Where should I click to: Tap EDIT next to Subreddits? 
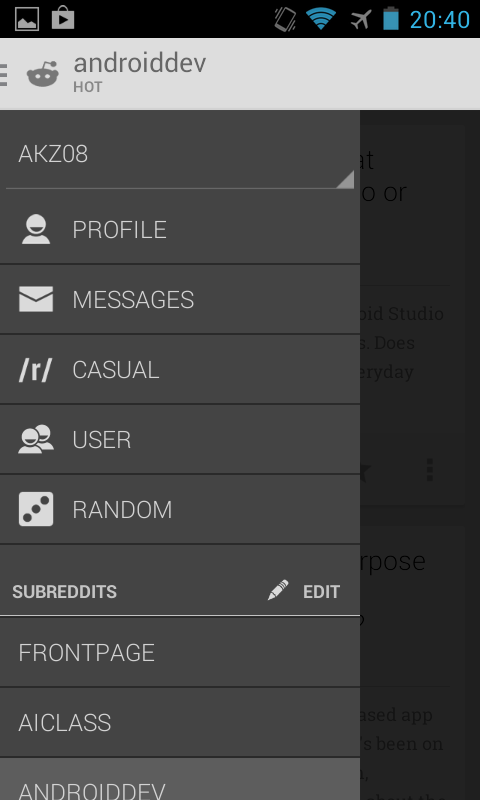tap(321, 592)
